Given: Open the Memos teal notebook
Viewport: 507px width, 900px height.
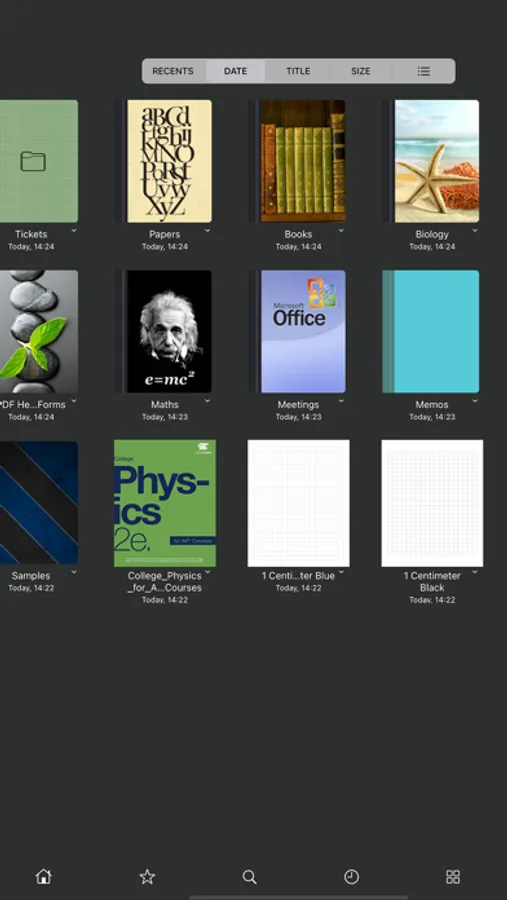Looking at the screenshot, I should coord(431,332).
